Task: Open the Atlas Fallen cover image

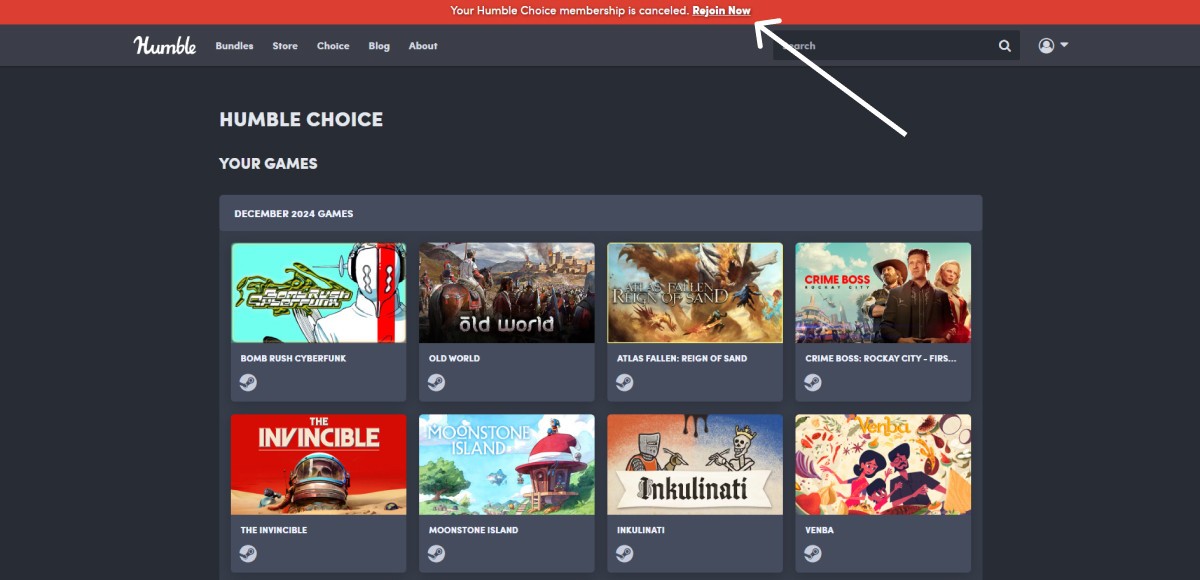Action: pyautogui.click(x=695, y=293)
